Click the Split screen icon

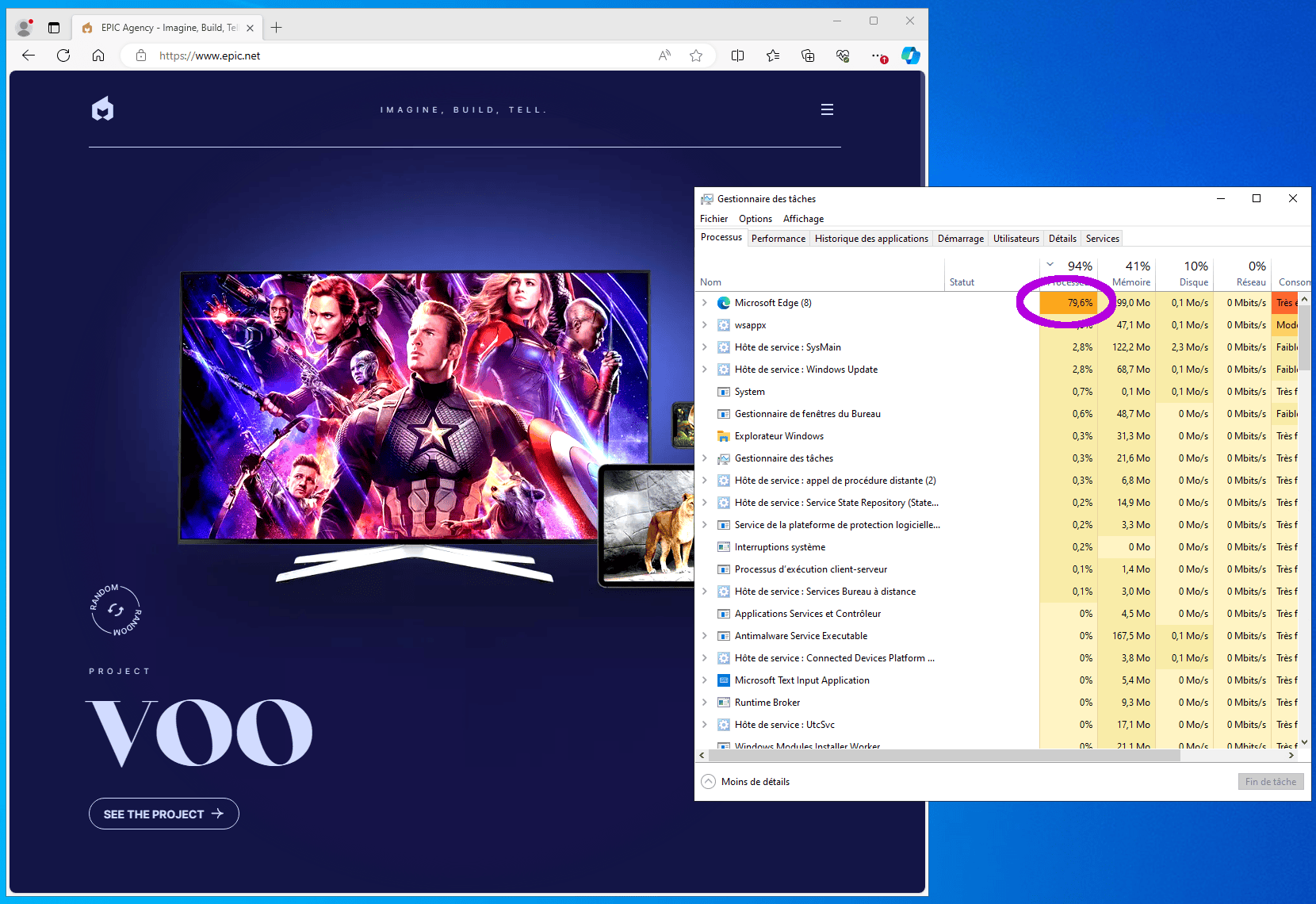(737, 56)
